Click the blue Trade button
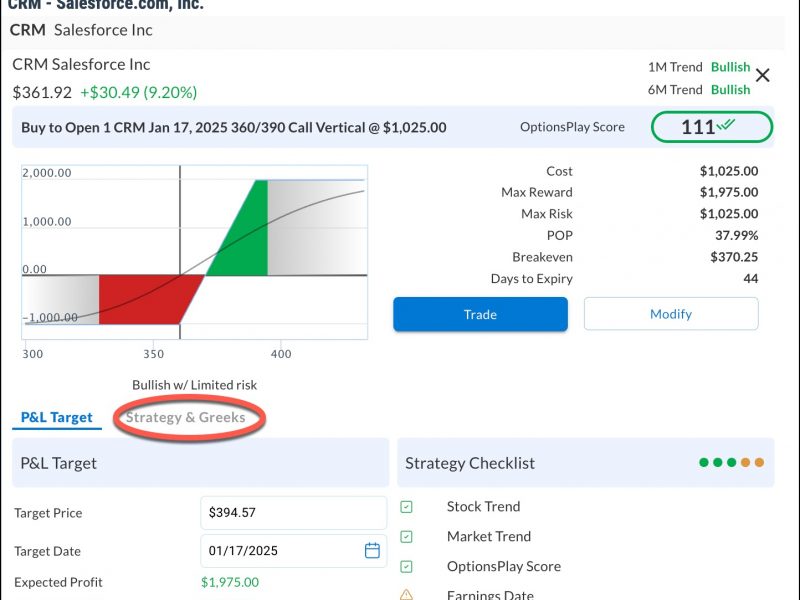This screenshot has width=800, height=600. [x=480, y=314]
